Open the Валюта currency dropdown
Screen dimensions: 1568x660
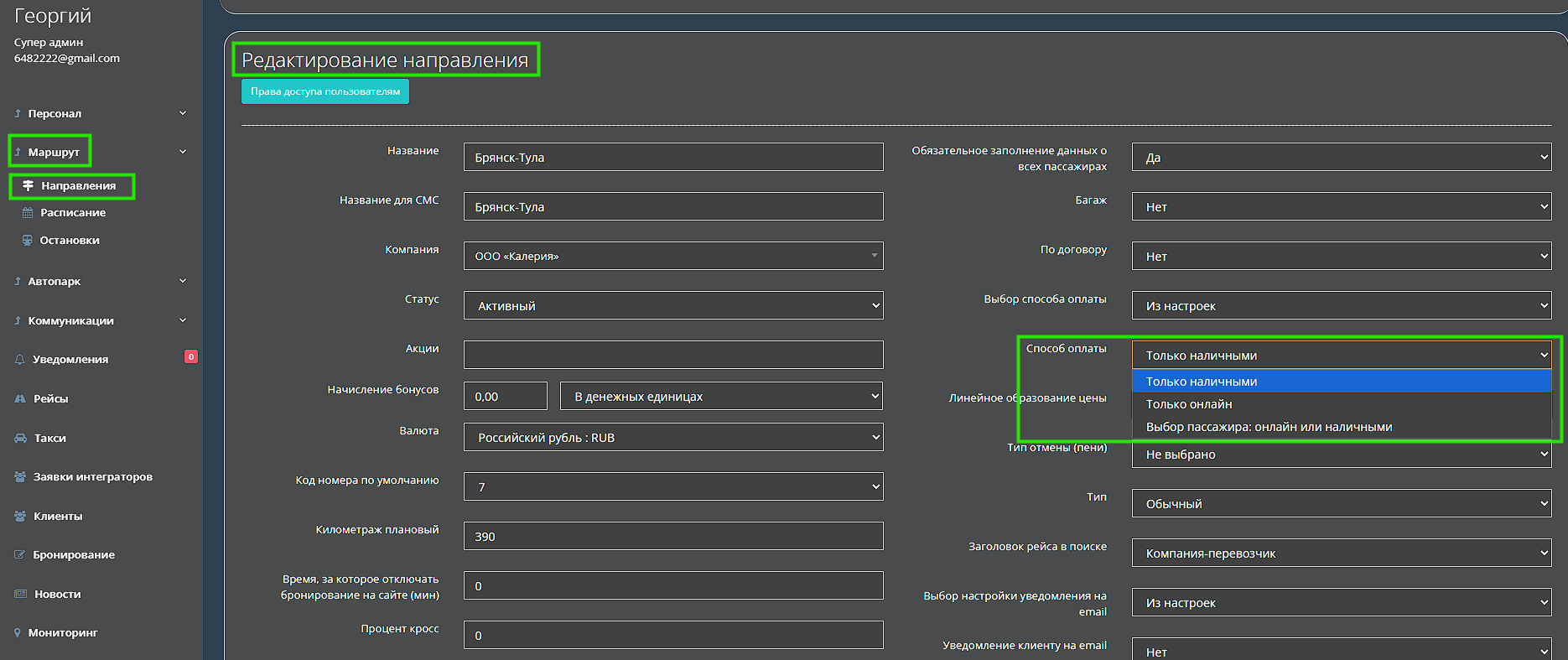click(672, 438)
